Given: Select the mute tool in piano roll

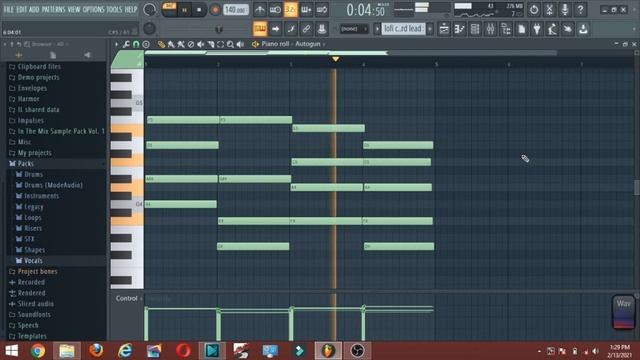Looking at the screenshot, I should 200,44.
